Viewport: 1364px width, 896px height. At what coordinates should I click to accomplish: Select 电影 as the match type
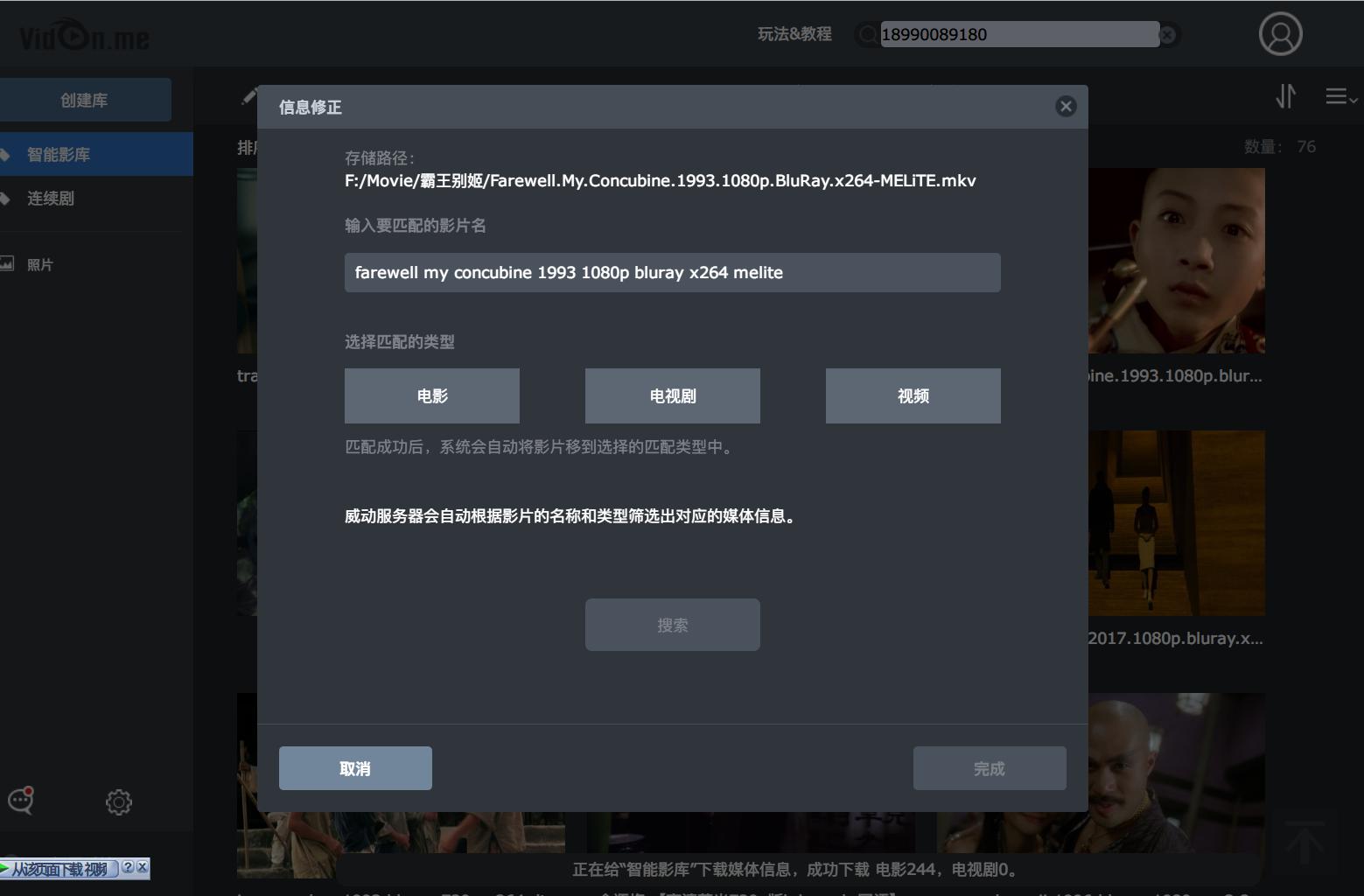431,395
